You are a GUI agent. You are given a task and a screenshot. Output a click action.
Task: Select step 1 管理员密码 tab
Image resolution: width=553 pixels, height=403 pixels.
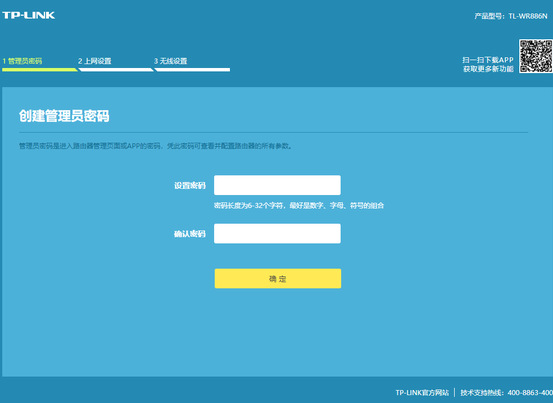(22, 61)
